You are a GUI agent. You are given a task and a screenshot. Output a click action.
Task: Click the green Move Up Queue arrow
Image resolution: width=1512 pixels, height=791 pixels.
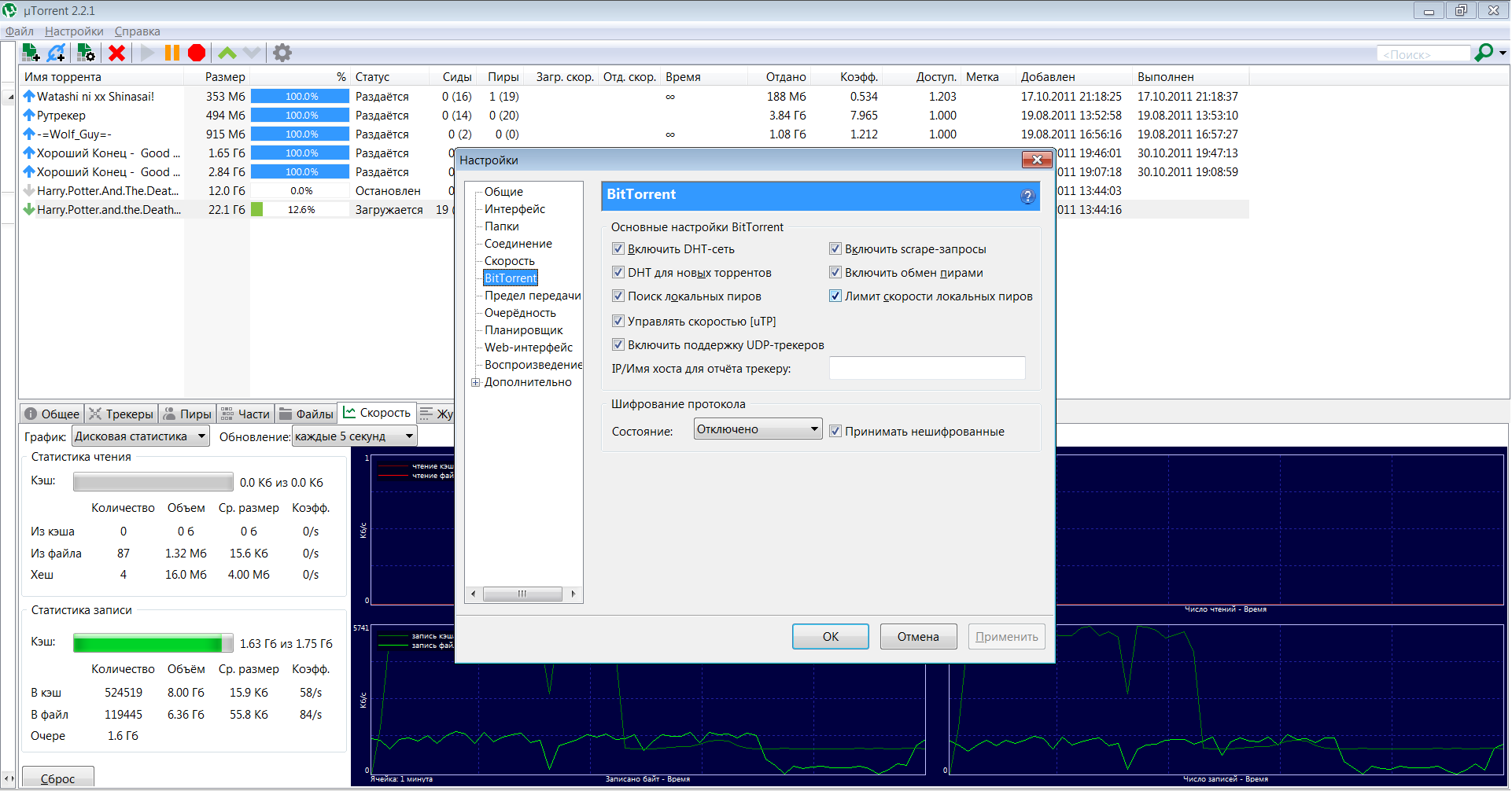[x=227, y=53]
